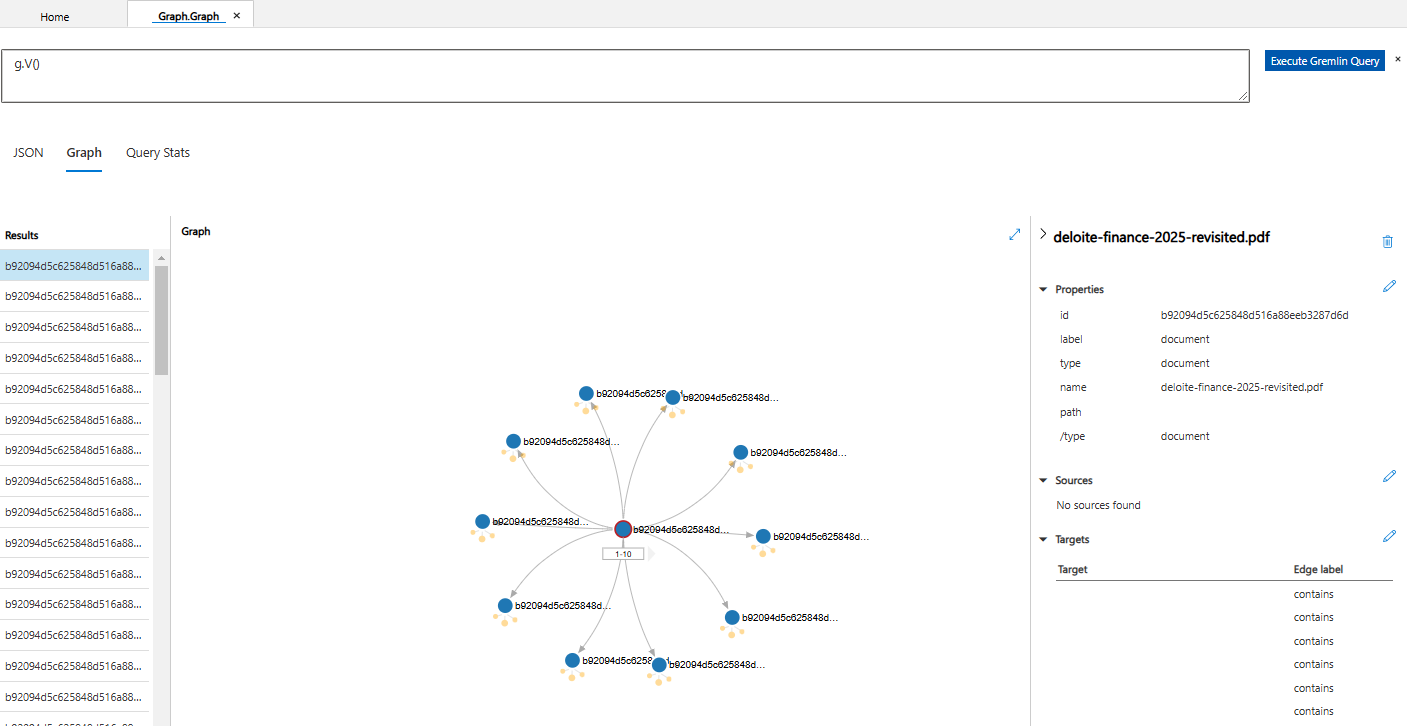Edit the Targets section with pencil icon
This screenshot has width=1407, height=726.
tap(1390, 536)
